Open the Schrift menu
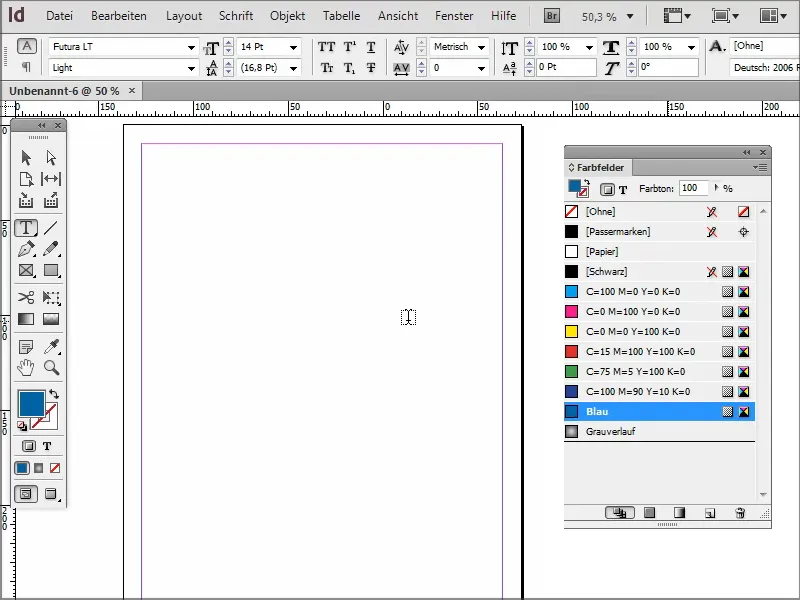 click(236, 16)
